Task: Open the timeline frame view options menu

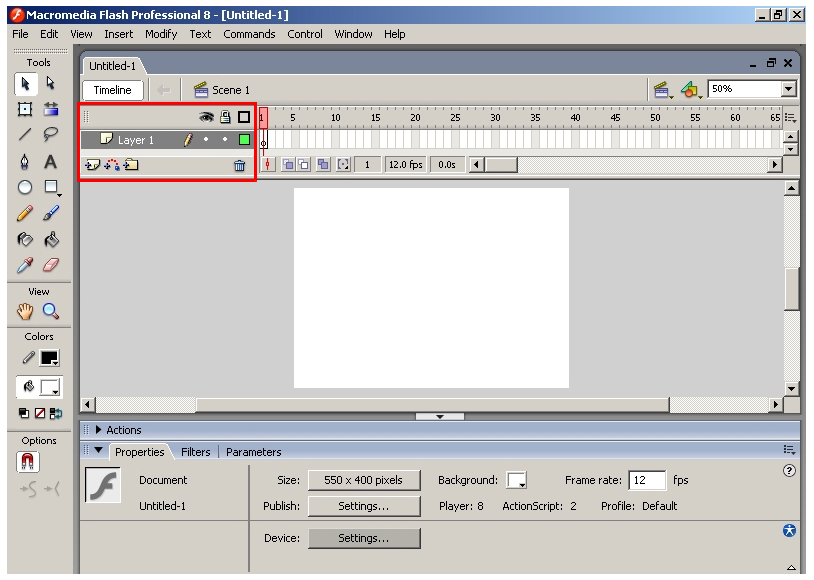Action: (x=790, y=118)
